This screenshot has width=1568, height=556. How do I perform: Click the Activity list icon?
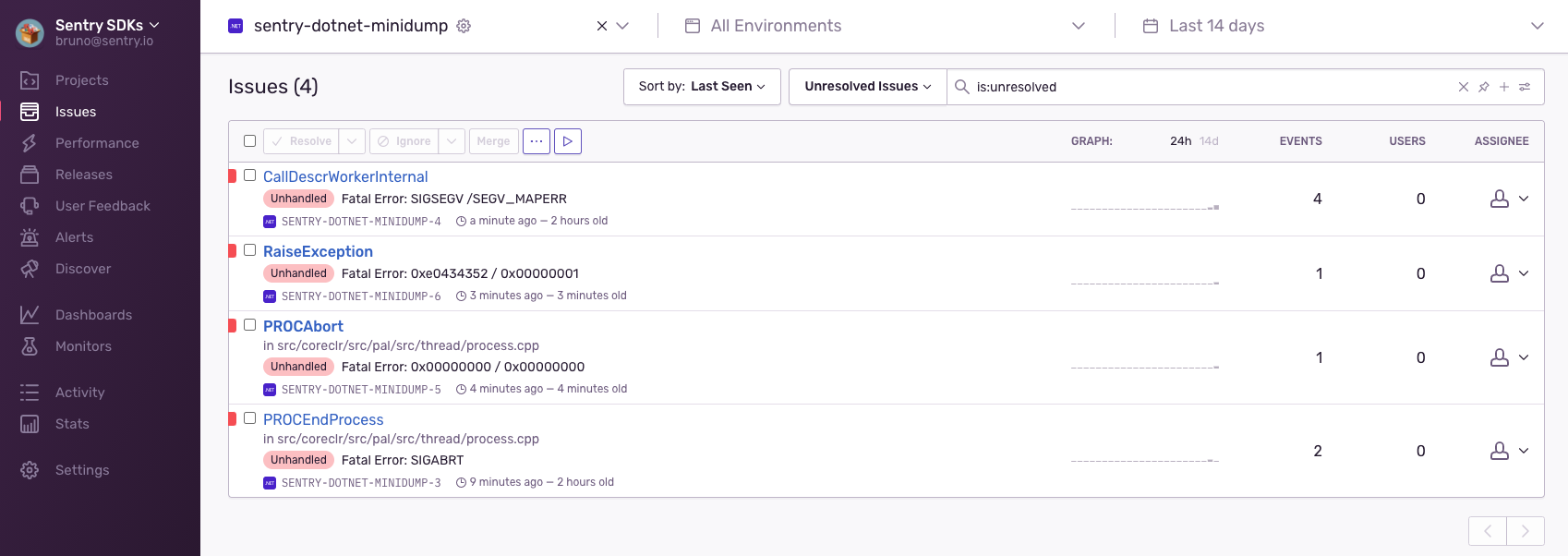(x=30, y=393)
